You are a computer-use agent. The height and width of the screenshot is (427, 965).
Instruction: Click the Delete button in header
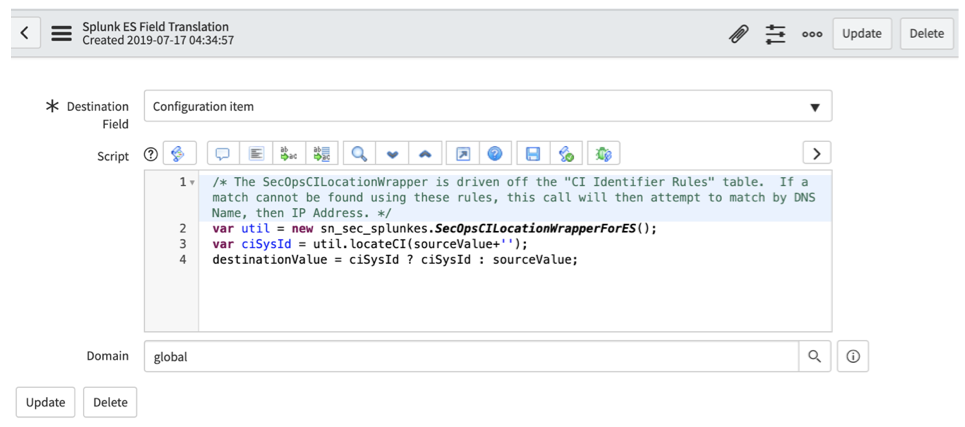[x=927, y=33]
